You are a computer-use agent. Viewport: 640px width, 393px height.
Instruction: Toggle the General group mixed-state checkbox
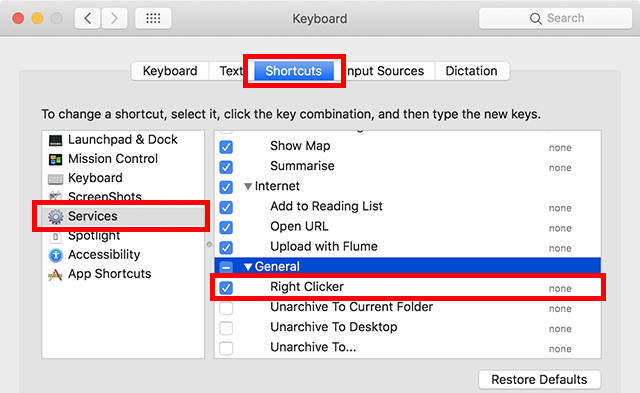[x=226, y=267]
